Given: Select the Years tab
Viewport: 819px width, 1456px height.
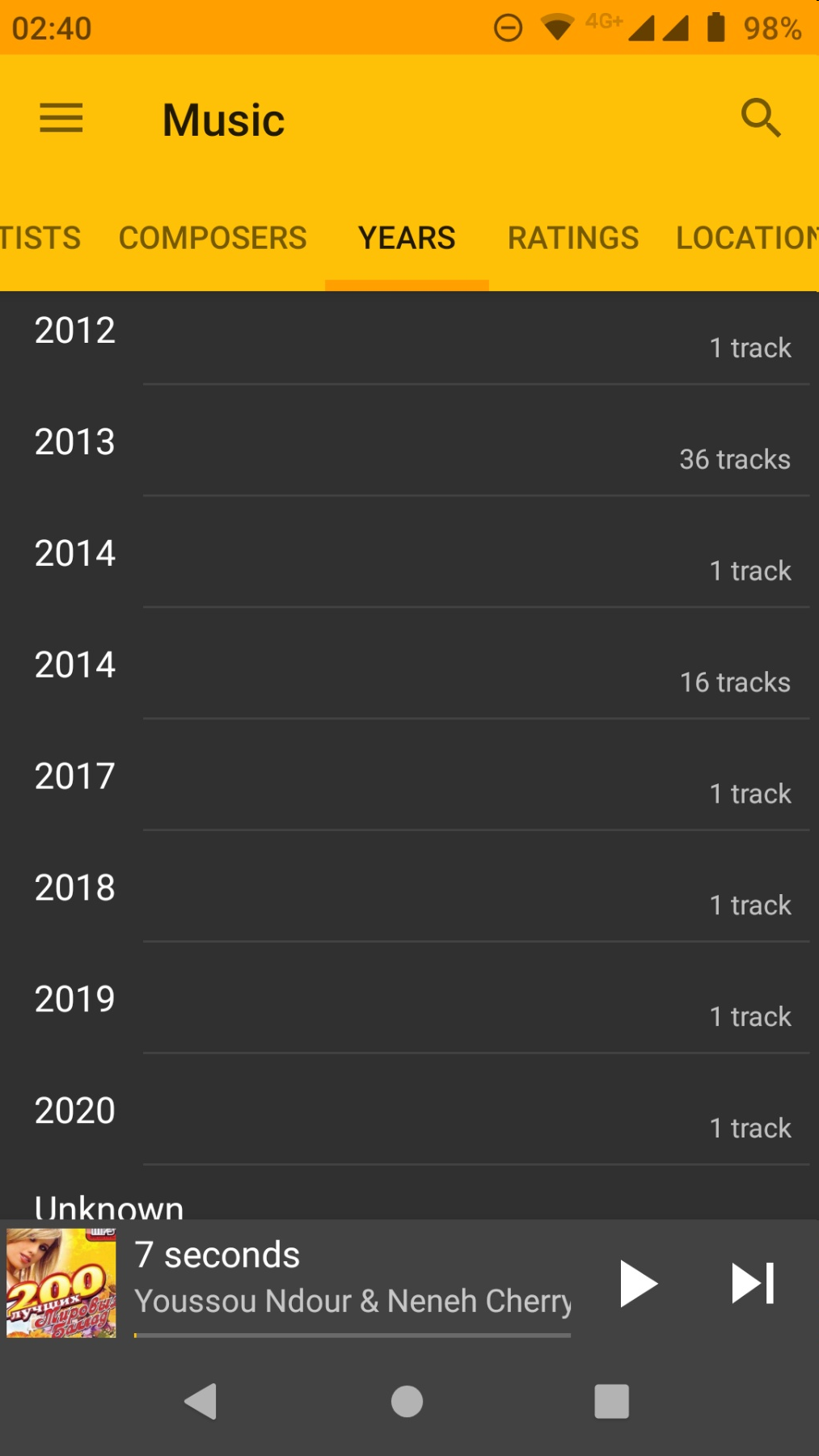Looking at the screenshot, I should 407,238.
